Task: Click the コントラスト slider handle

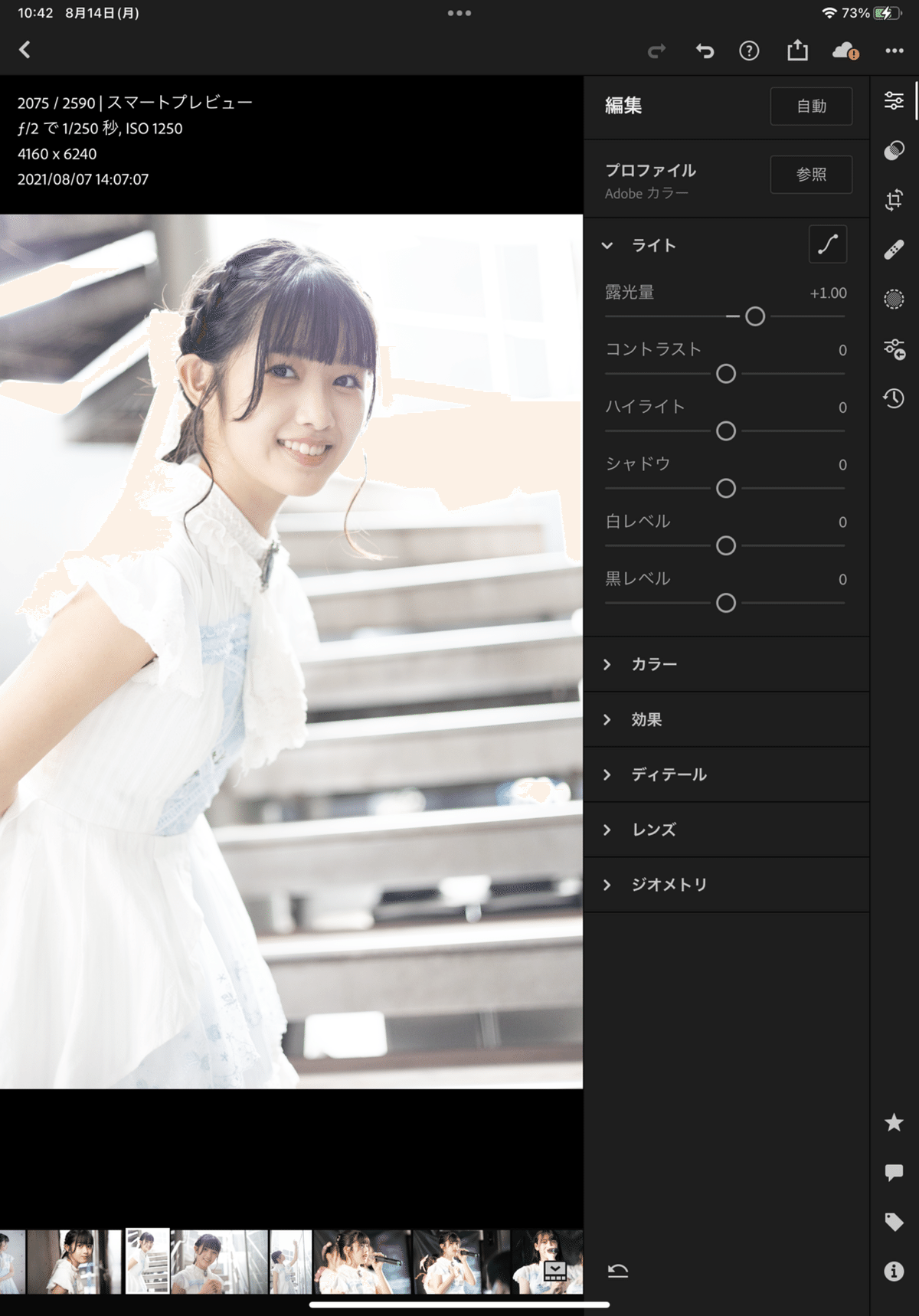Action: click(x=726, y=374)
